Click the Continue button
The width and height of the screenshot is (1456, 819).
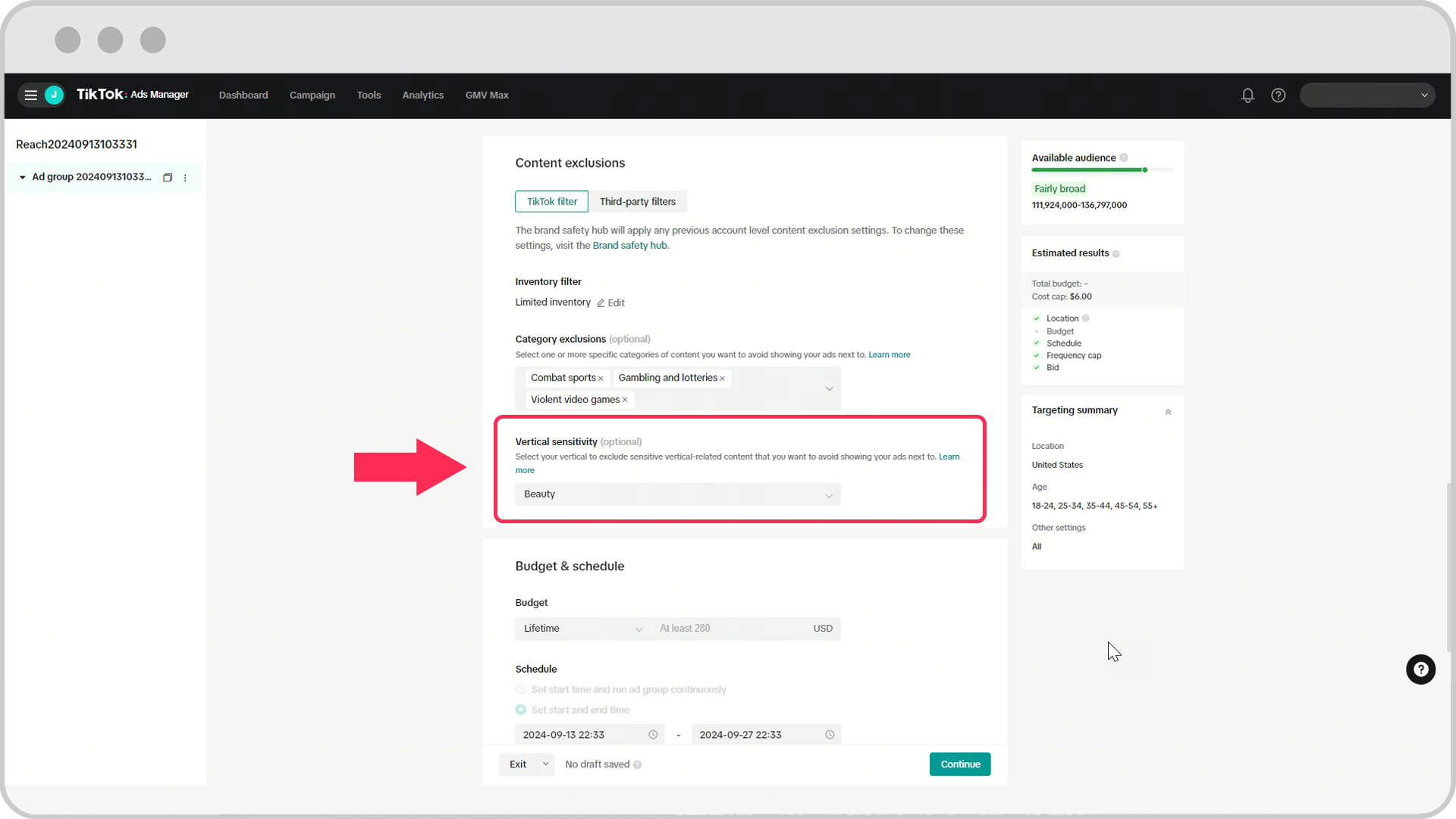click(x=960, y=764)
